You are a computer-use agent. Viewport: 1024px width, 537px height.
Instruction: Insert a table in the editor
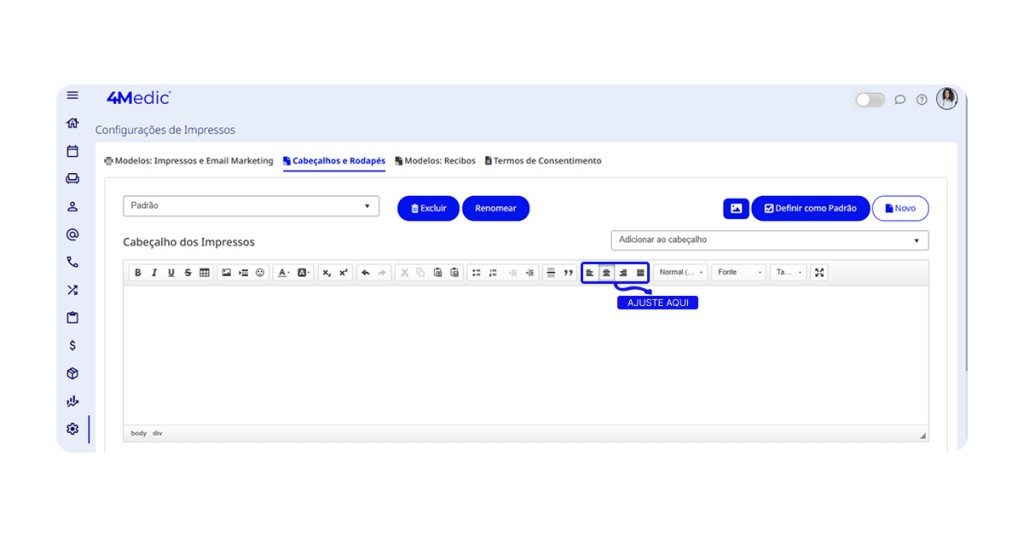[204, 273]
